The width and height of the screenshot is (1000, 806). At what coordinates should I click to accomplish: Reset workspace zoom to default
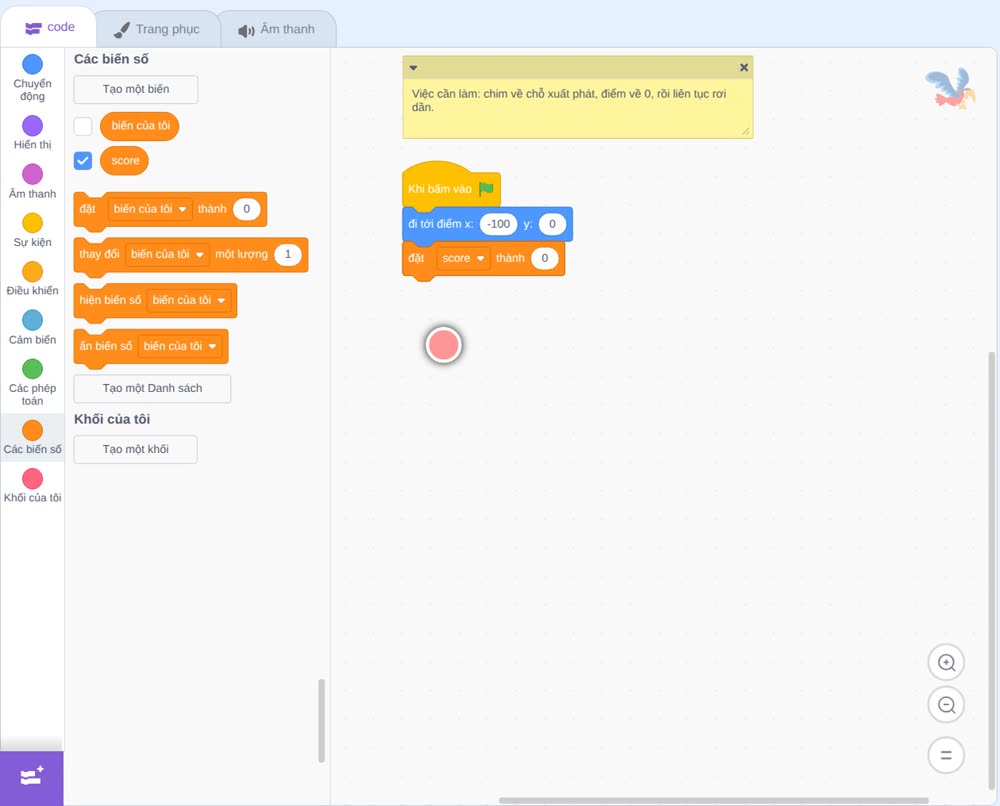pos(946,755)
